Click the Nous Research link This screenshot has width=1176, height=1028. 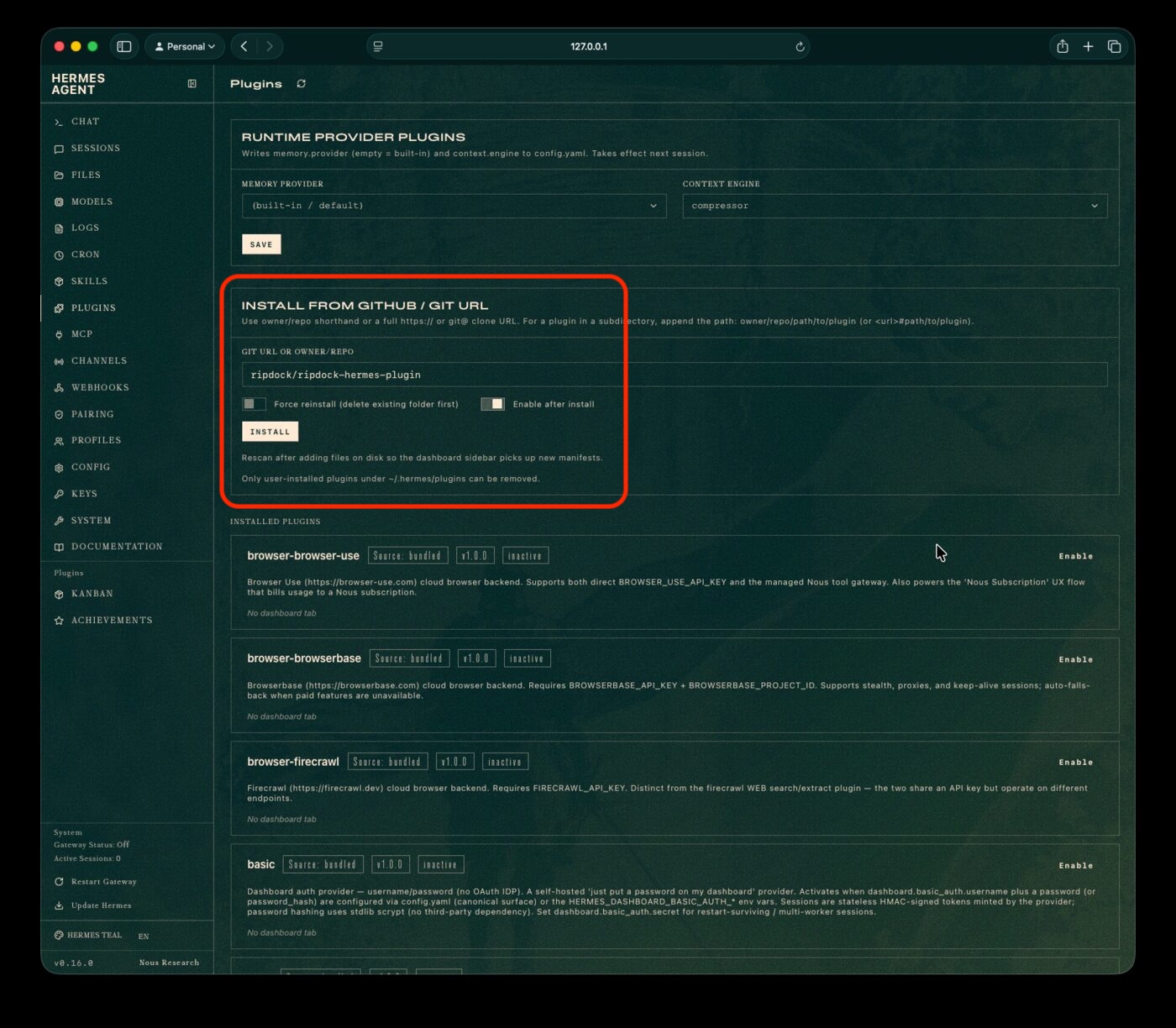(x=169, y=963)
